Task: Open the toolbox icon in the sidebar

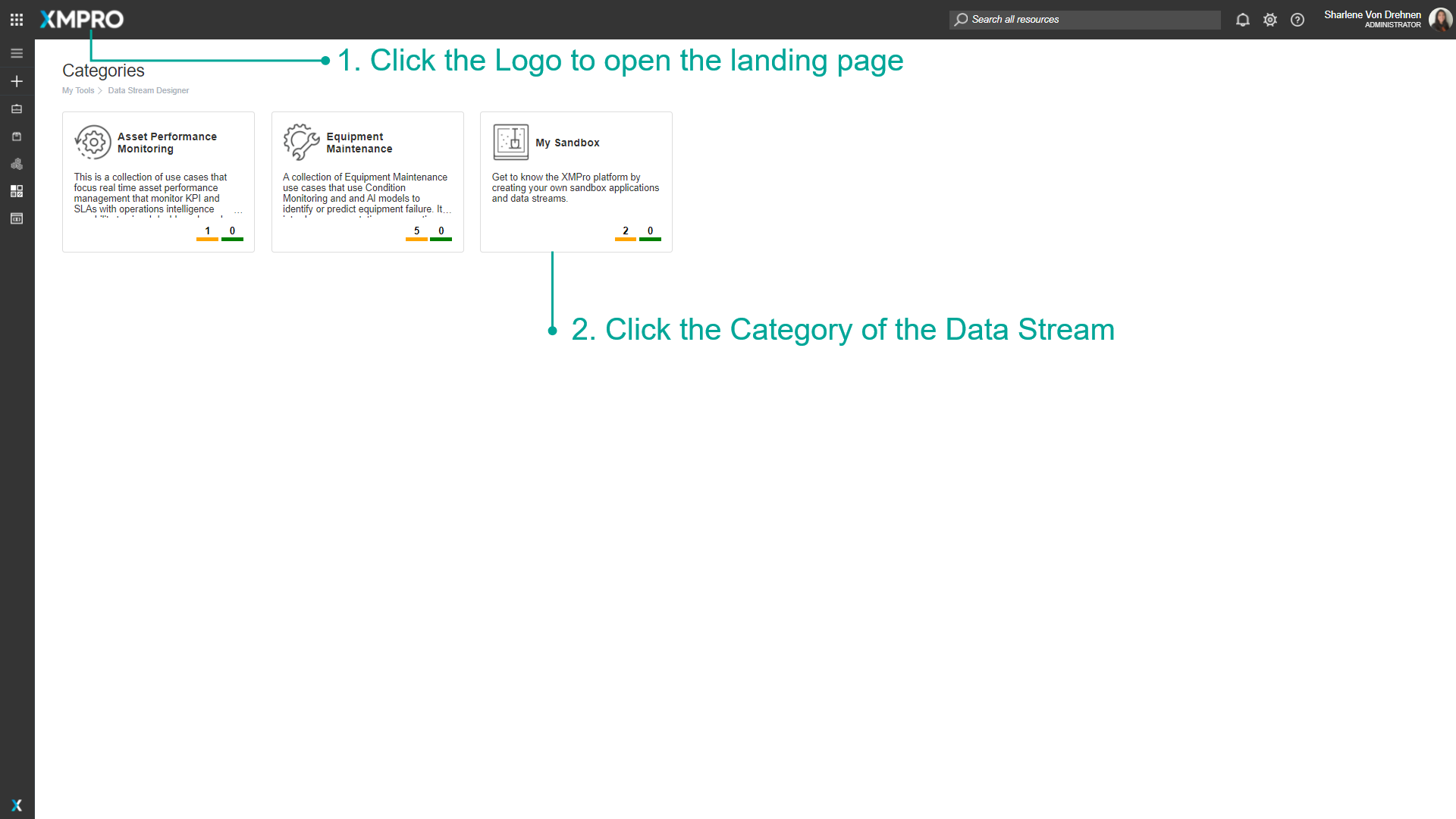Action: click(x=16, y=108)
